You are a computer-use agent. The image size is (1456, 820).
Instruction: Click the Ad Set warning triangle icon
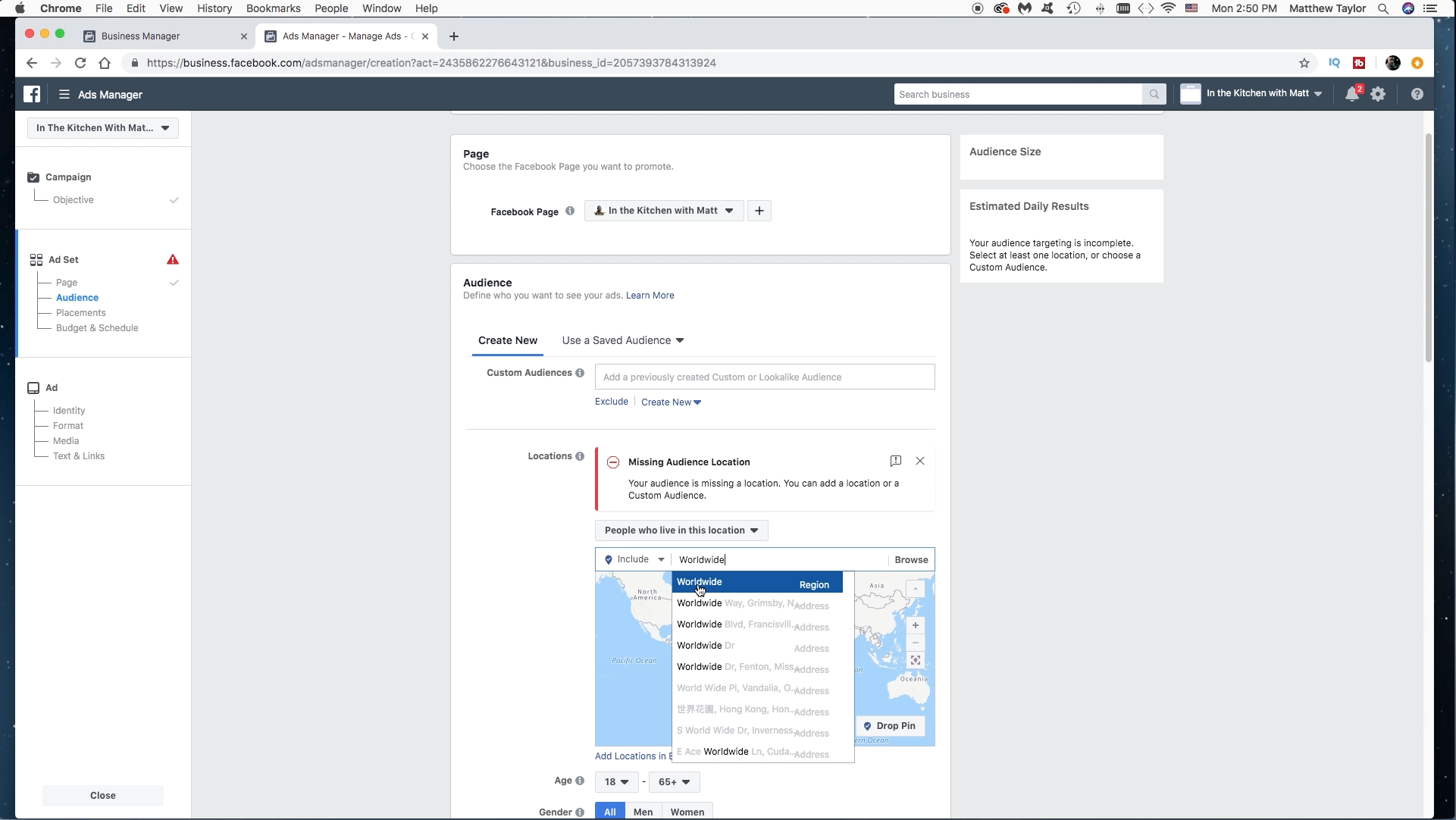[x=173, y=259]
